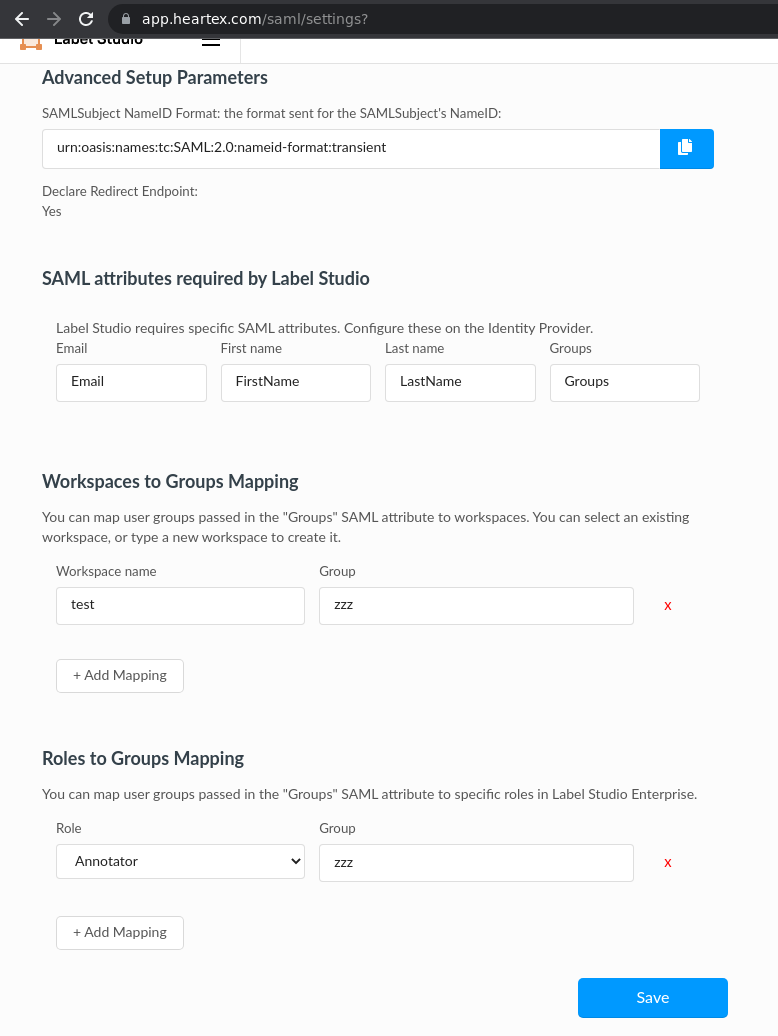Viewport: 778px width, 1036px height.
Task: Click Add Mapping under Workspaces to Groups
Action: pos(120,675)
